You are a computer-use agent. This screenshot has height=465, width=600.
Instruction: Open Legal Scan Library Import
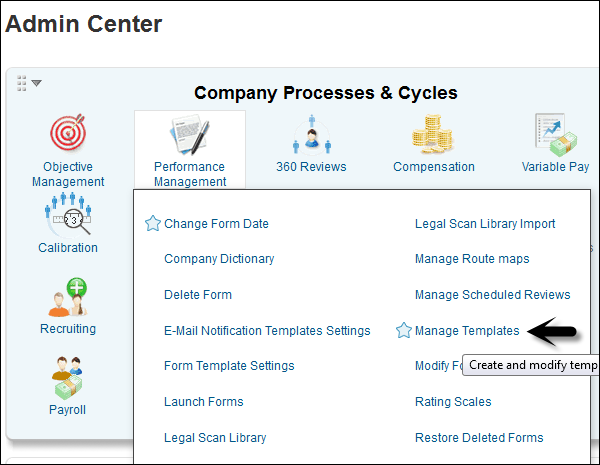485,224
